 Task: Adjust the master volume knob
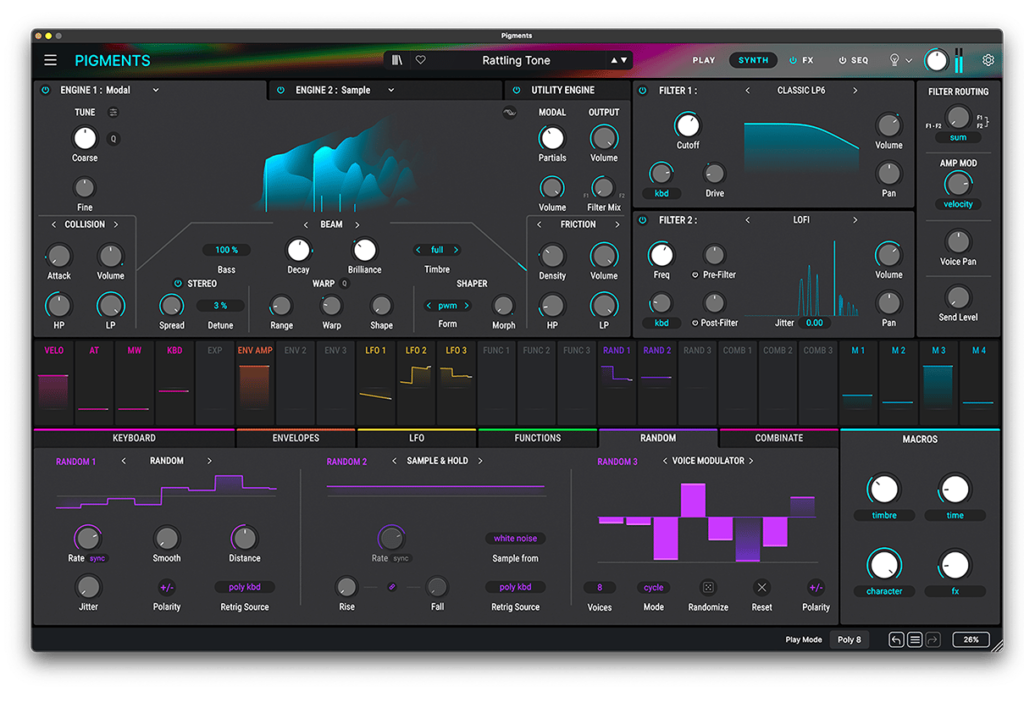[x=936, y=60]
